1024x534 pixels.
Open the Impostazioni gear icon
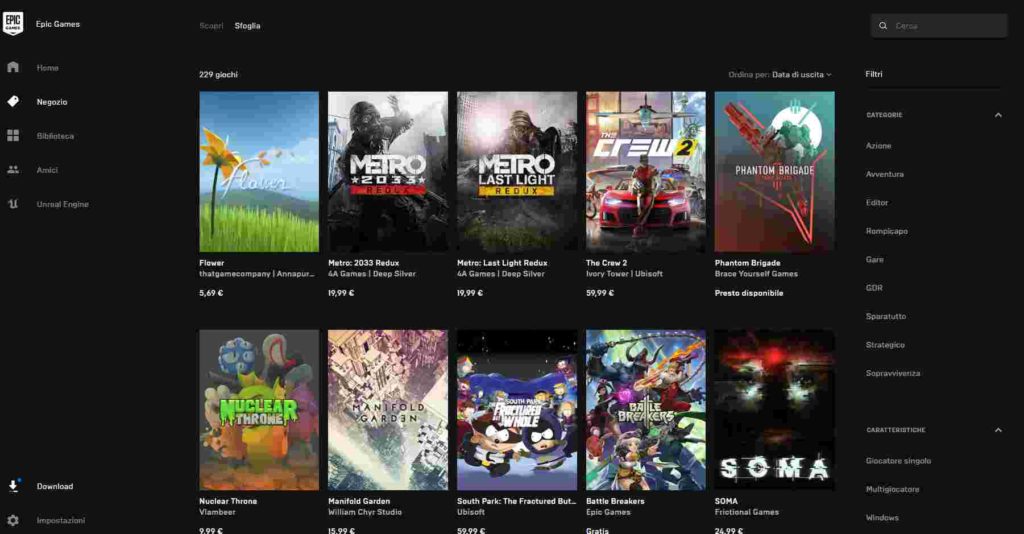13,520
